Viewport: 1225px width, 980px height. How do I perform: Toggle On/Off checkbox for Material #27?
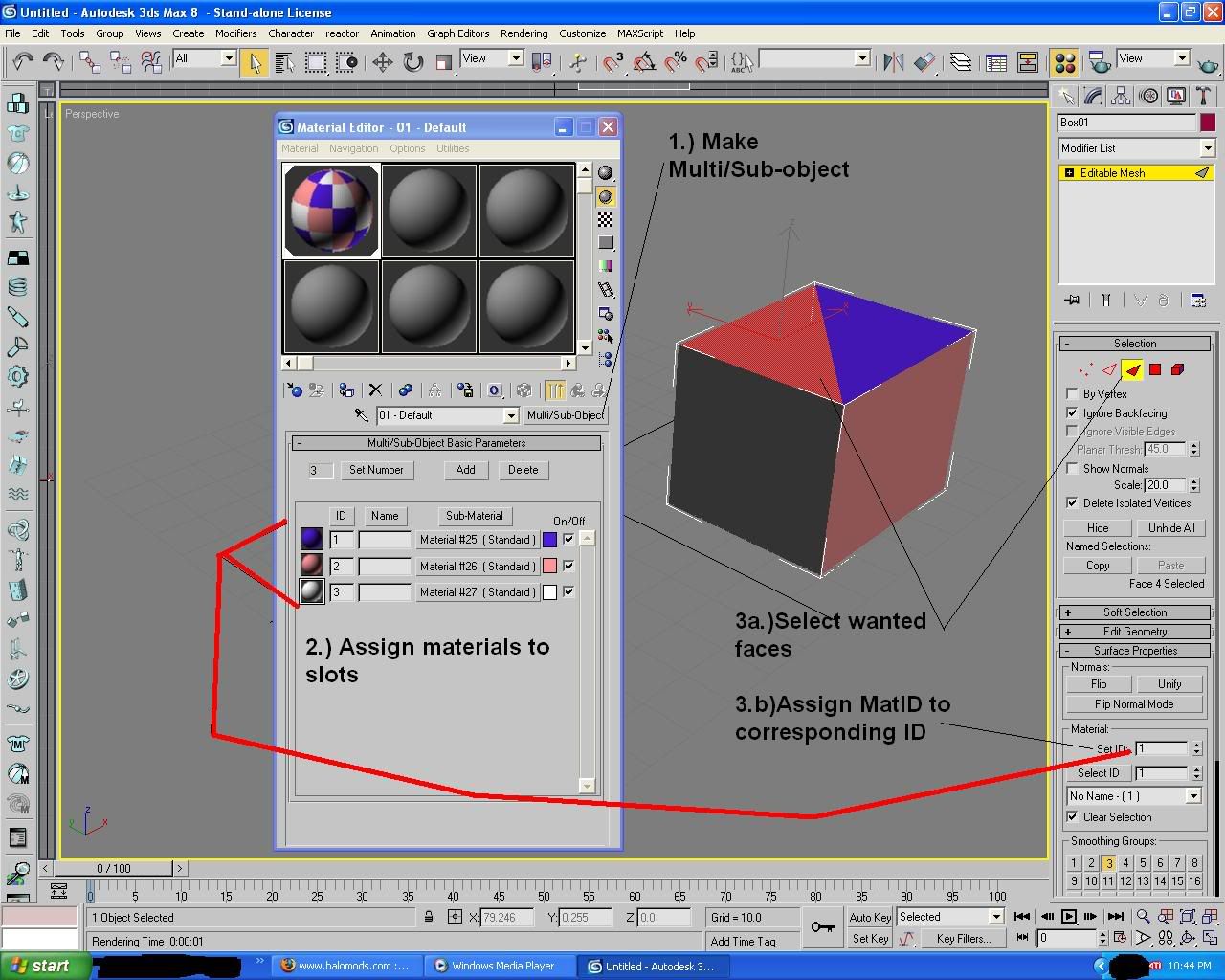click(568, 592)
